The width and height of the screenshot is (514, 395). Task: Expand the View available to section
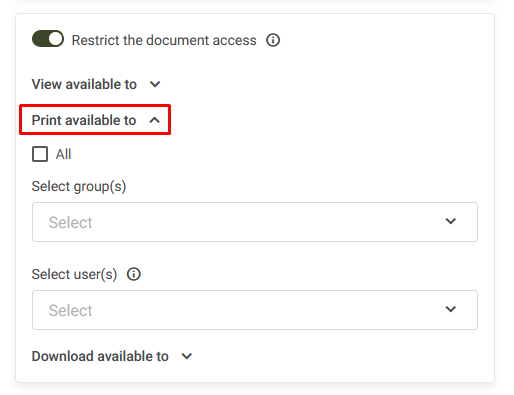[96, 84]
